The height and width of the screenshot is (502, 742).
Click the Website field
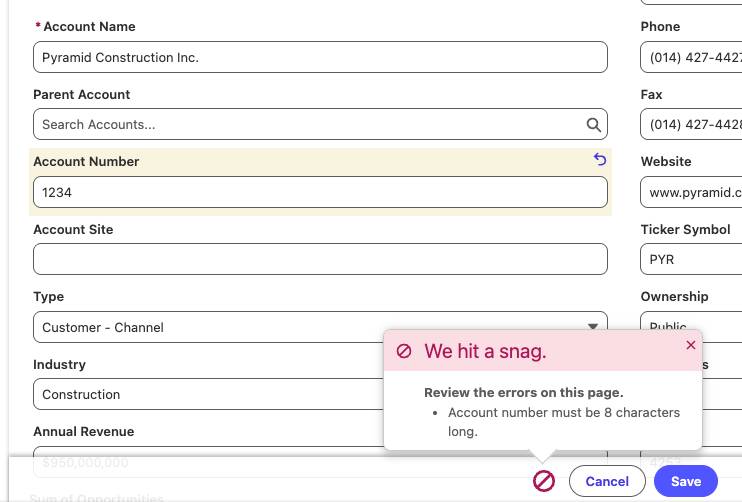pos(691,192)
